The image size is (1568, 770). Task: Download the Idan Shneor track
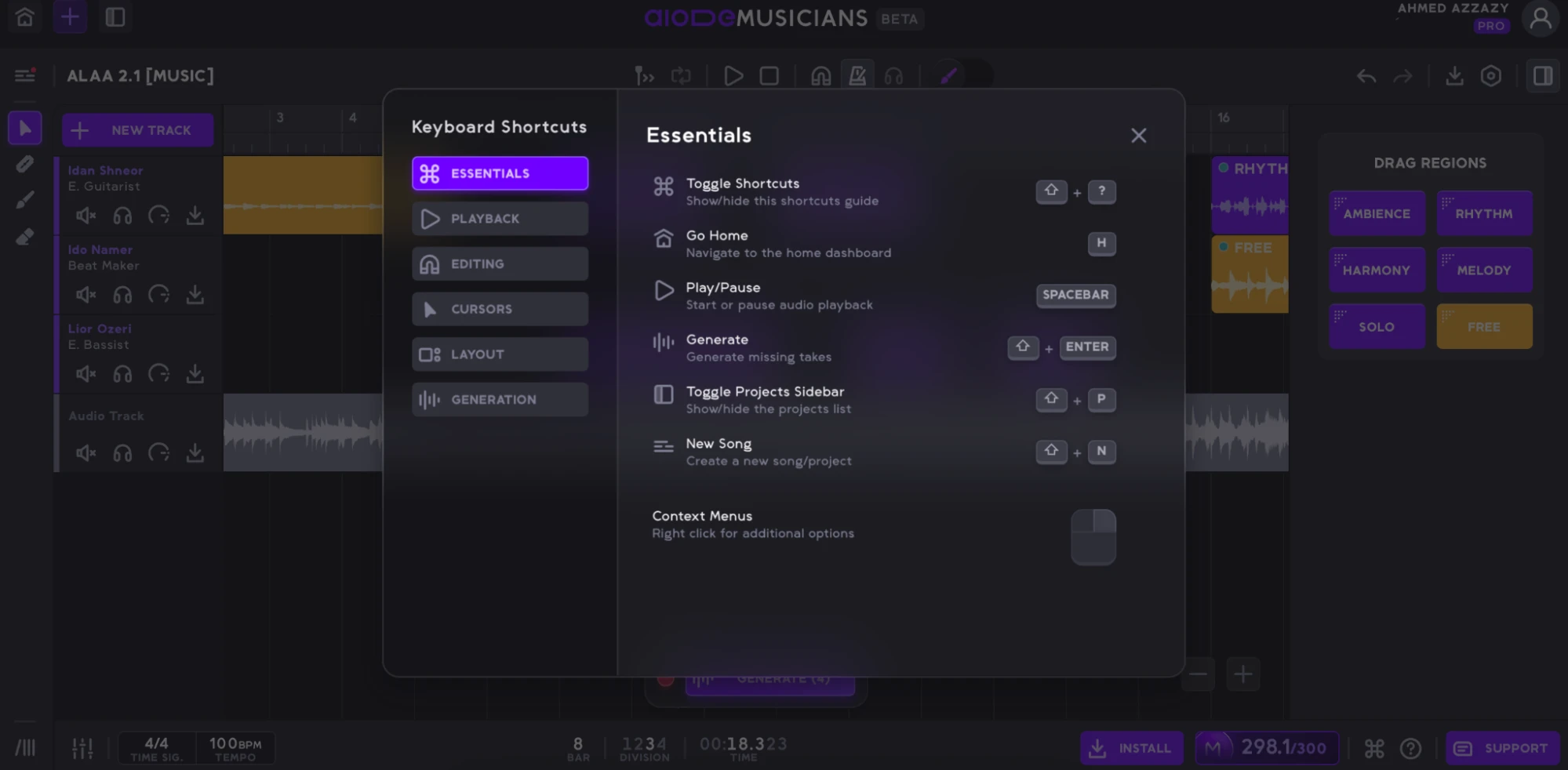(x=195, y=216)
